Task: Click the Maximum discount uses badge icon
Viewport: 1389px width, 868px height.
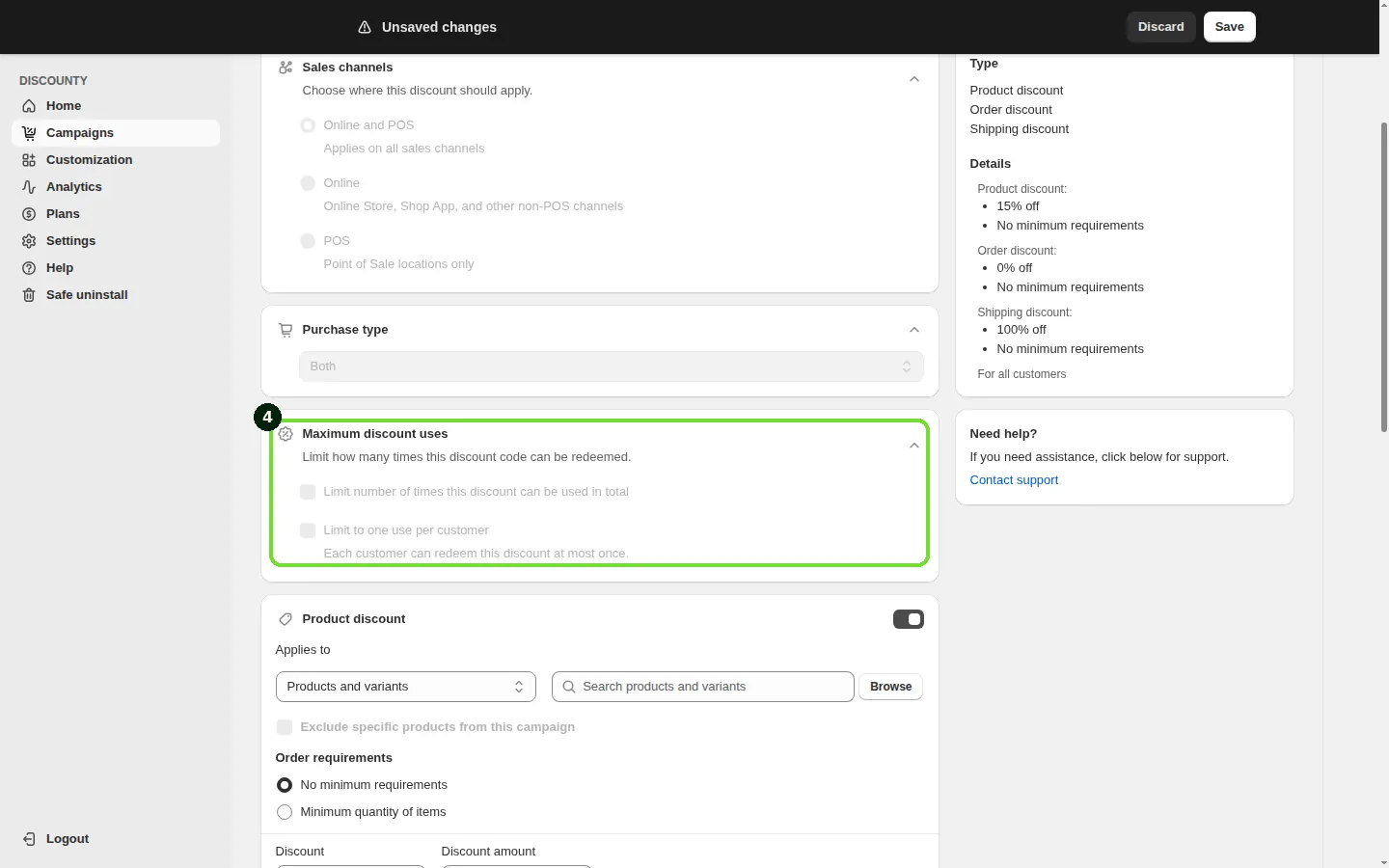Action: pos(286,434)
